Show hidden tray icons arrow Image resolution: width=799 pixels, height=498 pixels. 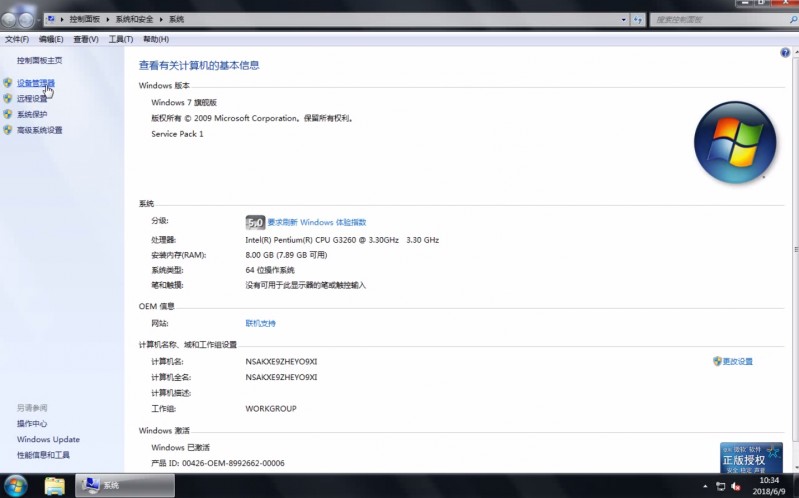(x=705, y=486)
